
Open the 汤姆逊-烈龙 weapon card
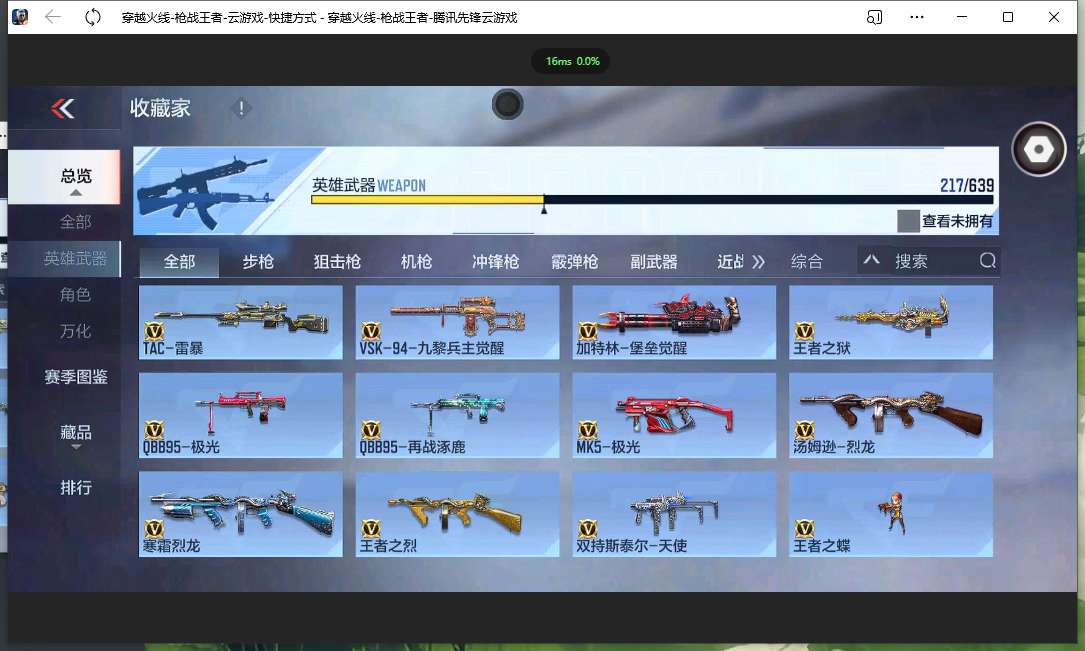point(891,415)
